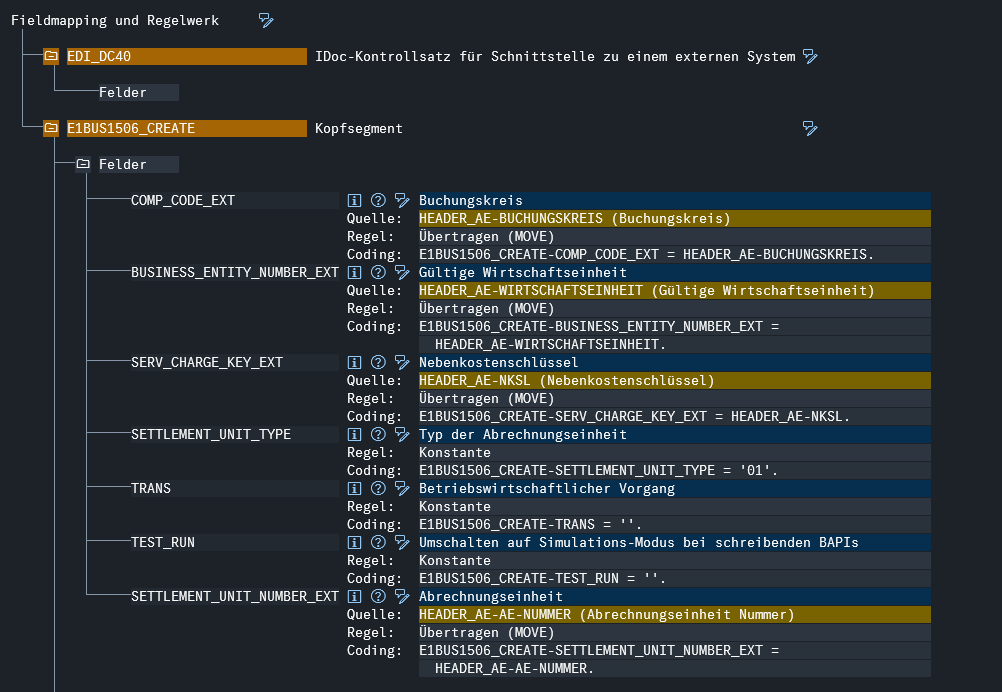Select the EDI_DC40 segment label
Viewport: 1002px width, 692px height.
point(187,56)
